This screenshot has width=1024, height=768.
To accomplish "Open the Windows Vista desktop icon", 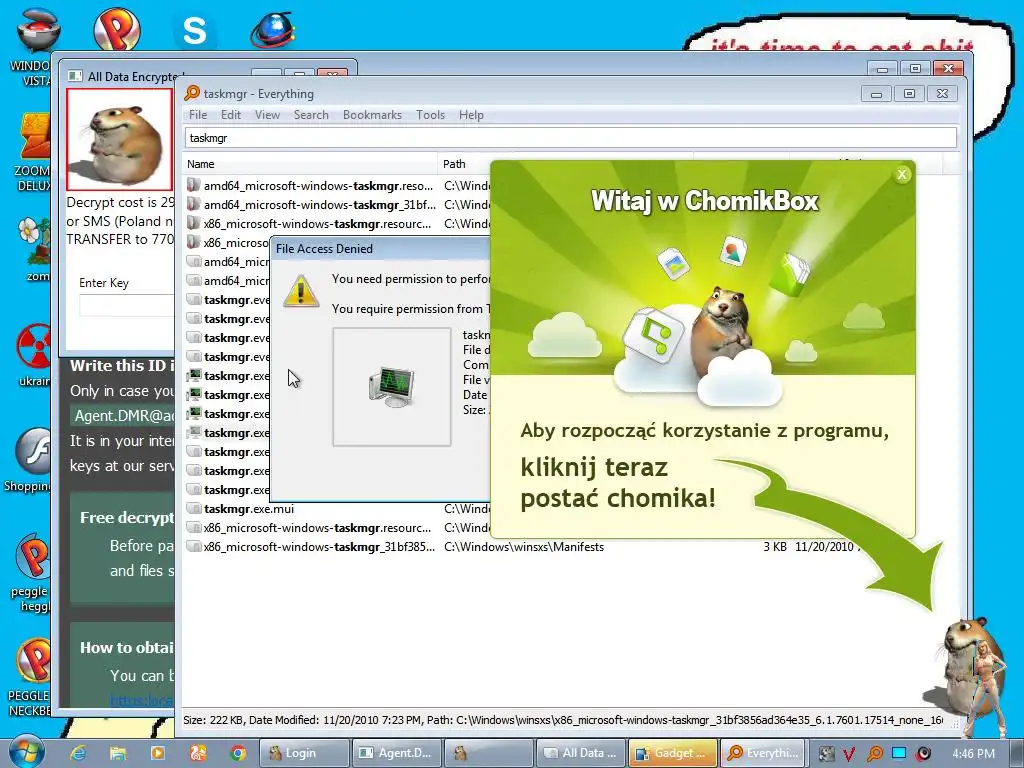I will 38,29.
